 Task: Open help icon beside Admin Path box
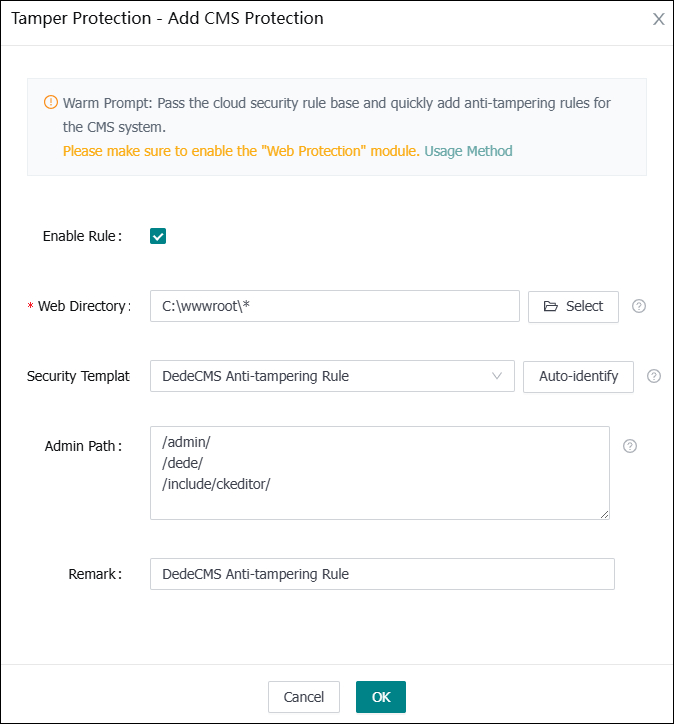pos(630,446)
